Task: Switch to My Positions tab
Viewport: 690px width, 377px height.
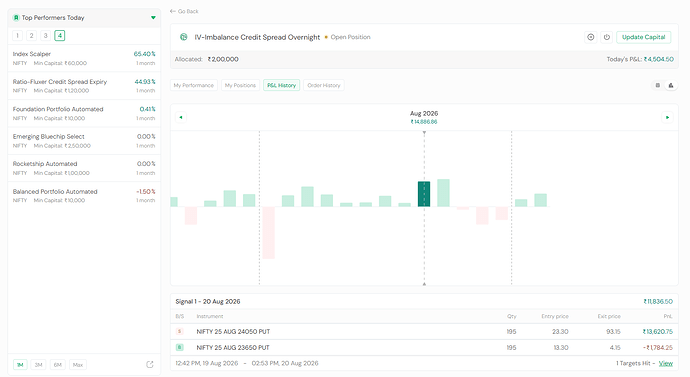Action: click(x=240, y=85)
